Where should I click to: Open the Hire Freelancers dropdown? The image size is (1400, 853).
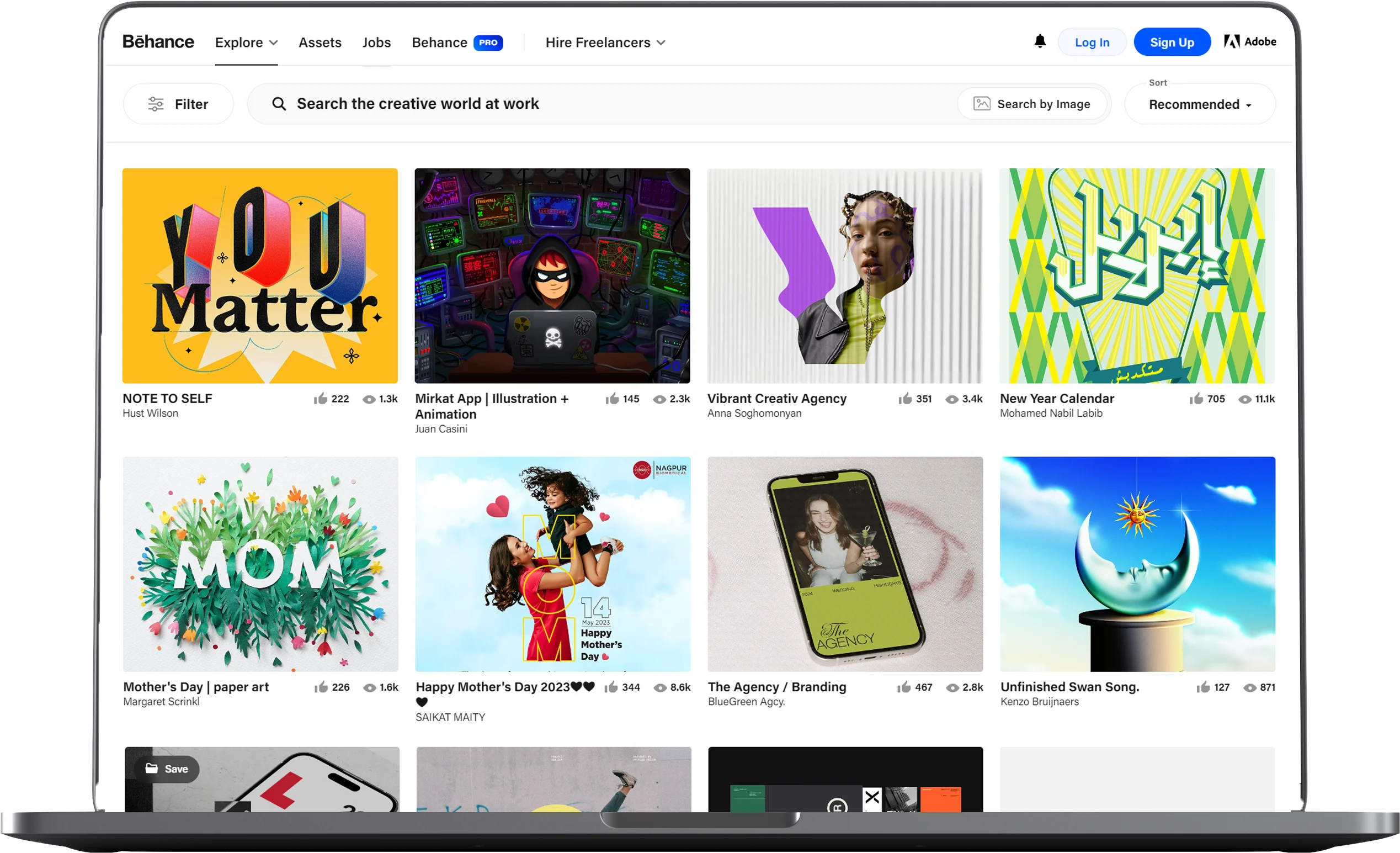pyautogui.click(x=605, y=43)
